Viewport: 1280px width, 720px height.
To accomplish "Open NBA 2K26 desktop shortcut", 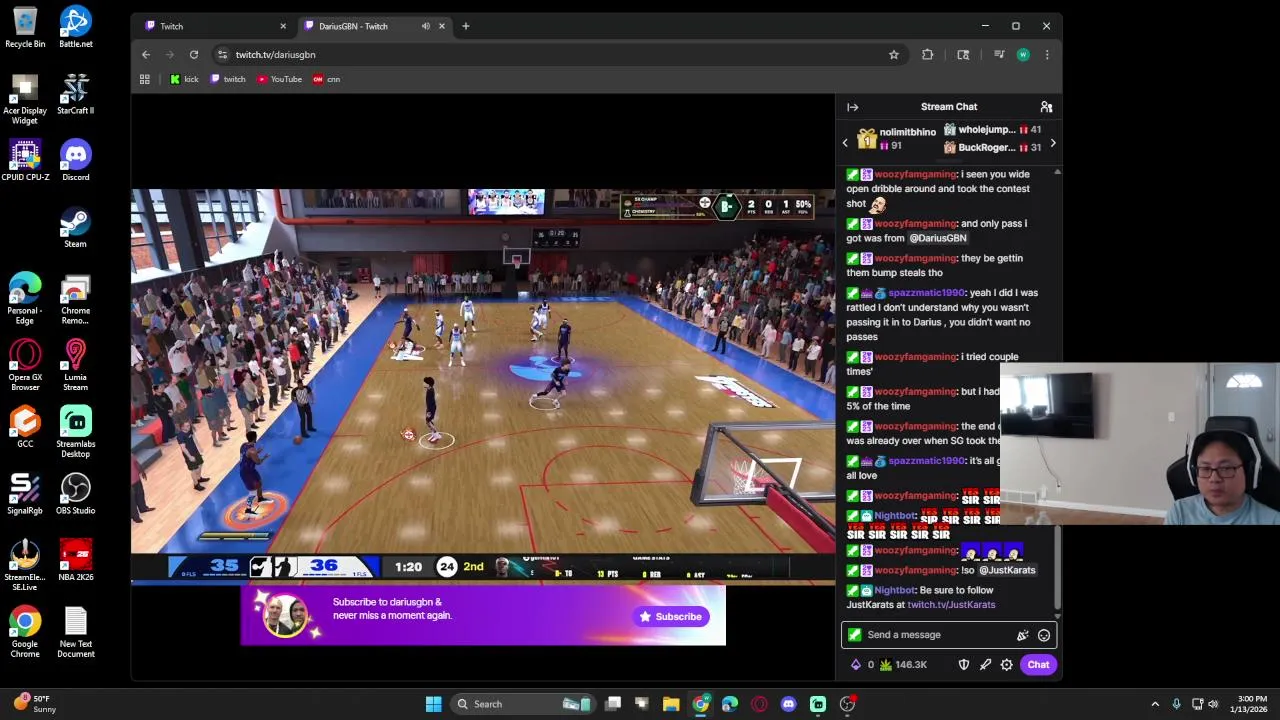I will [76, 560].
